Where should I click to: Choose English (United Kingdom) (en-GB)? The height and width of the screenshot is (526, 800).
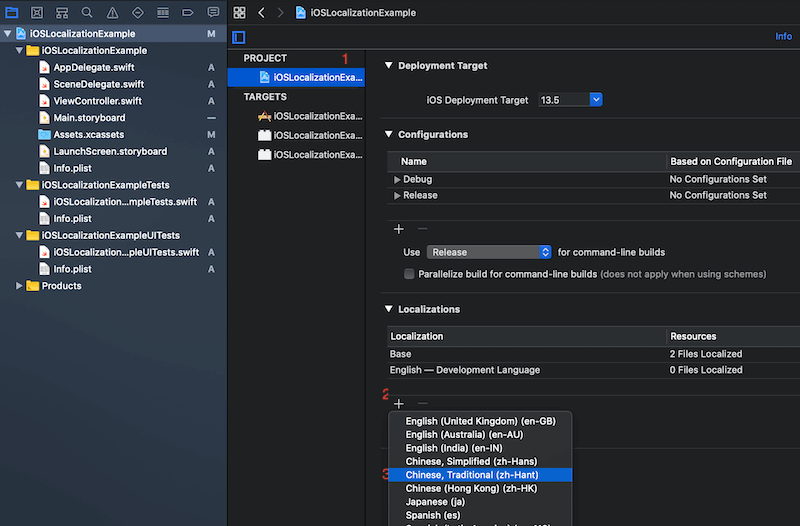point(480,421)
